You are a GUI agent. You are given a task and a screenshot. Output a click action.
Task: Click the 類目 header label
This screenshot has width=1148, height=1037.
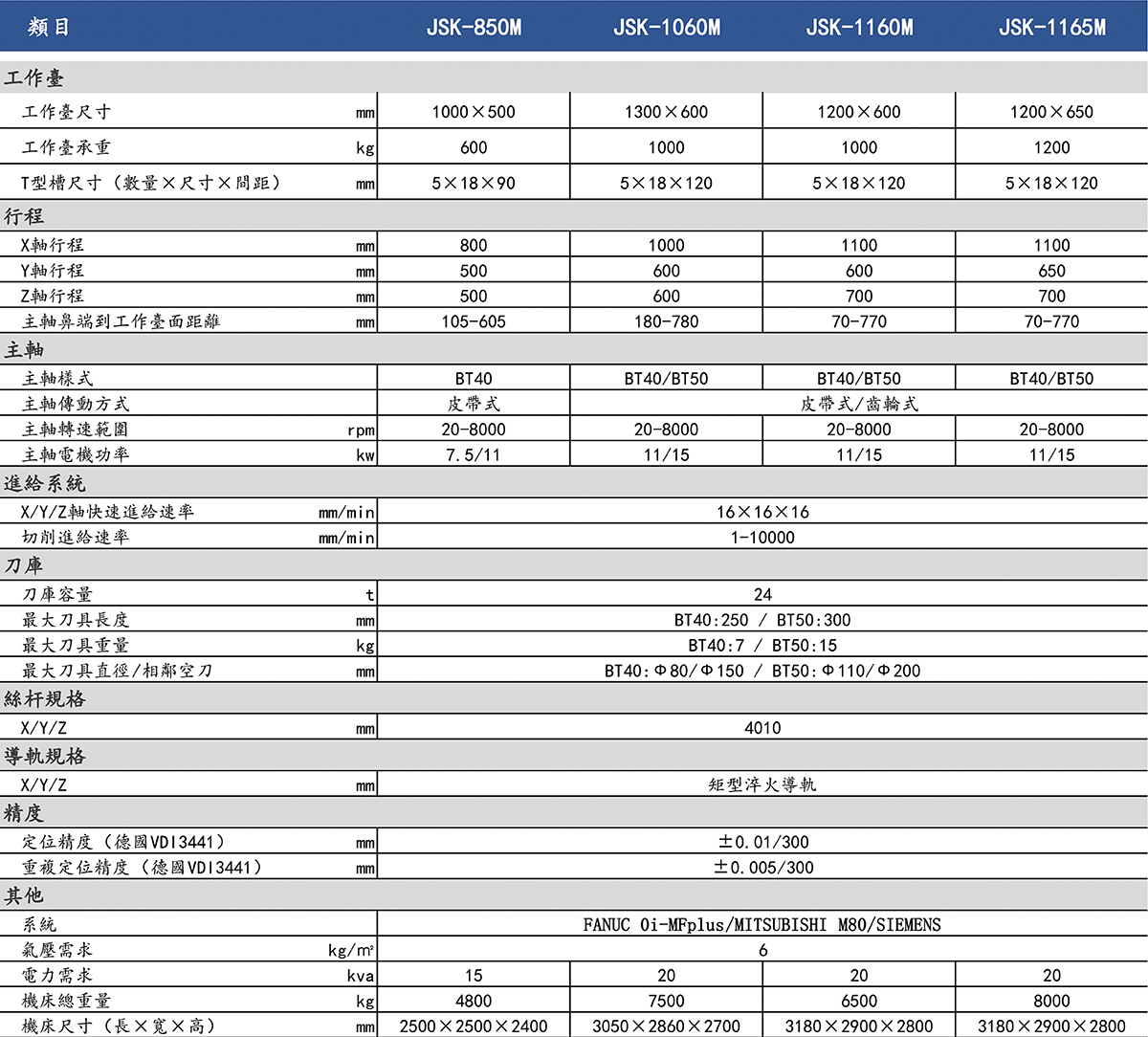49,28
